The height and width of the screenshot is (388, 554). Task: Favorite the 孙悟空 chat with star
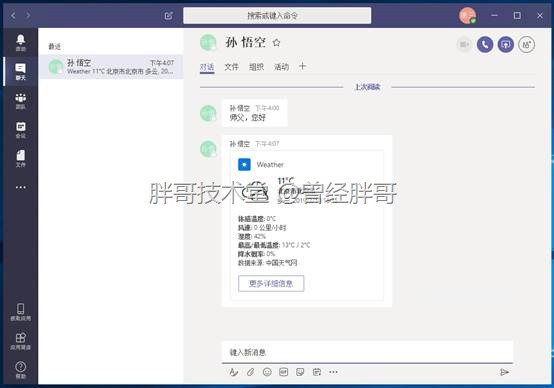[276, 43]
